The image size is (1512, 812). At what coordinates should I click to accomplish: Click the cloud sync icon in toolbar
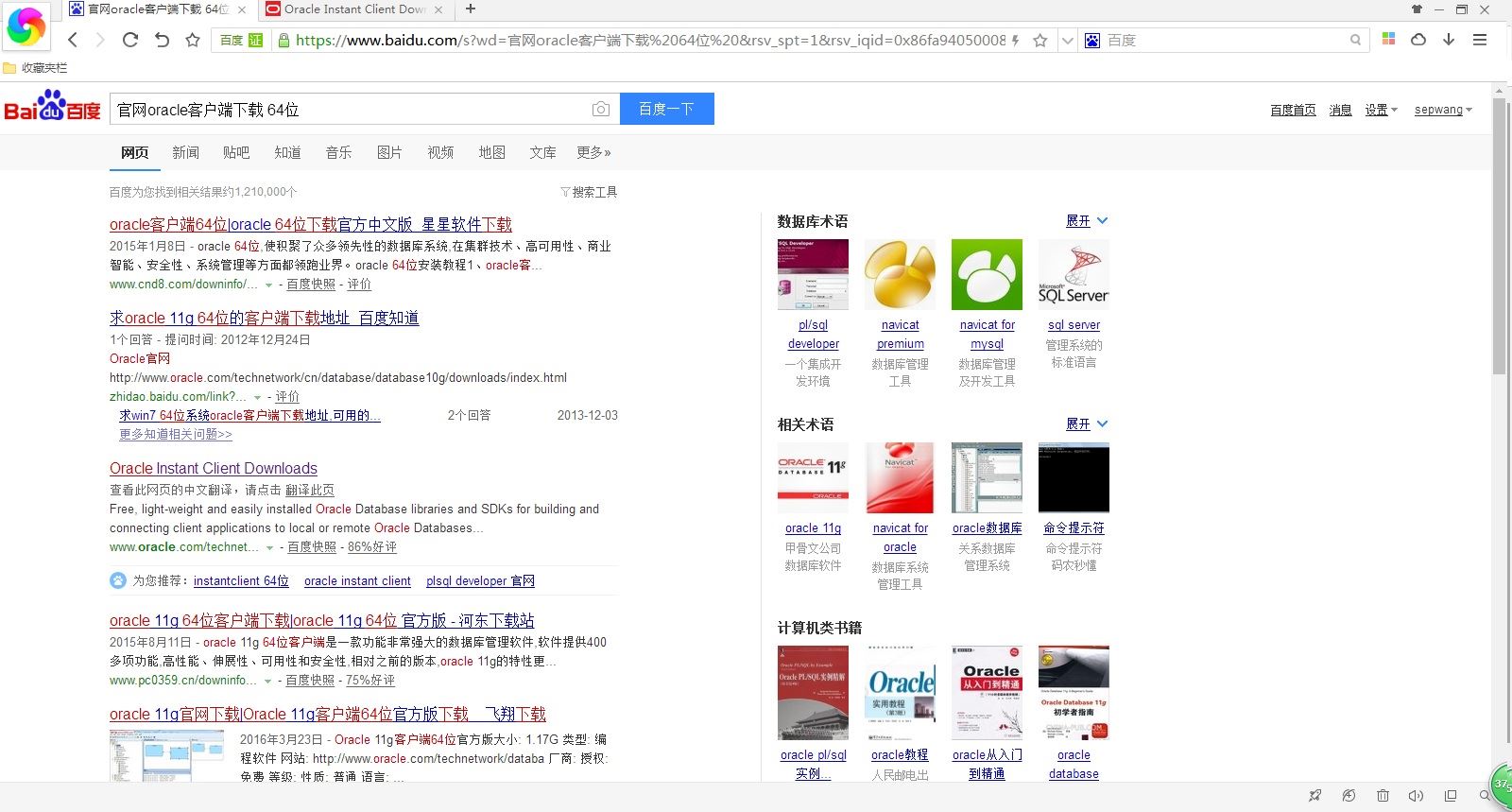tap(1418, 40)
